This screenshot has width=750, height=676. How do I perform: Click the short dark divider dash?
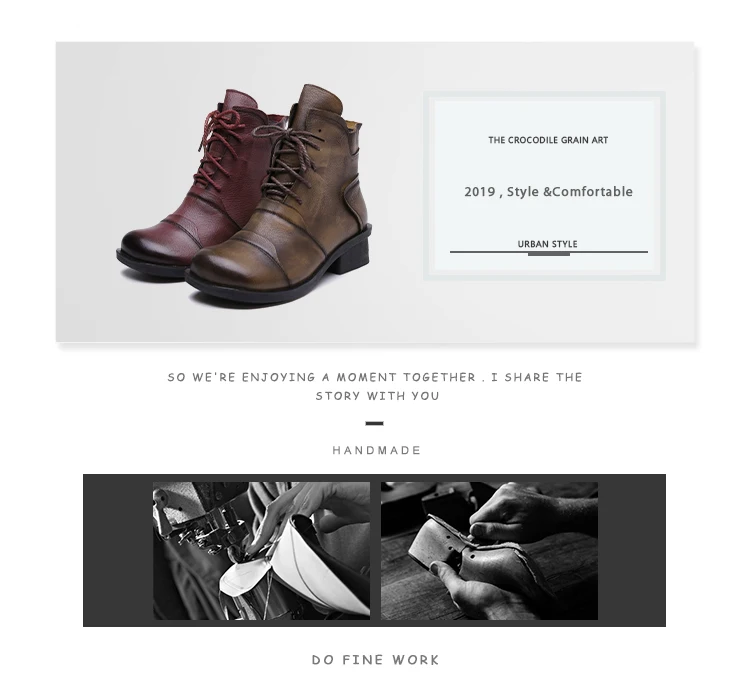click(x=375, y=423)
